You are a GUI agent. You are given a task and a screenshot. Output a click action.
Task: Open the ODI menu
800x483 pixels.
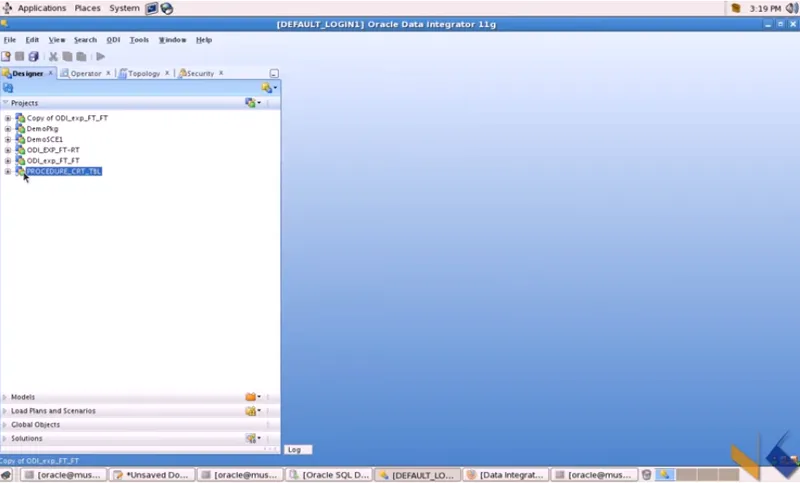(113, 40)
